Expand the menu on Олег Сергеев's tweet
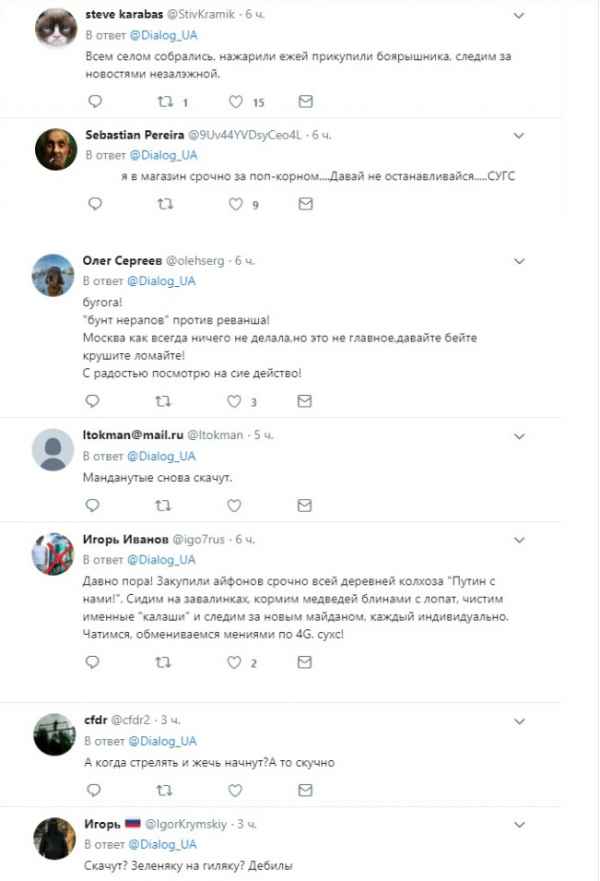 pos(518,260)
